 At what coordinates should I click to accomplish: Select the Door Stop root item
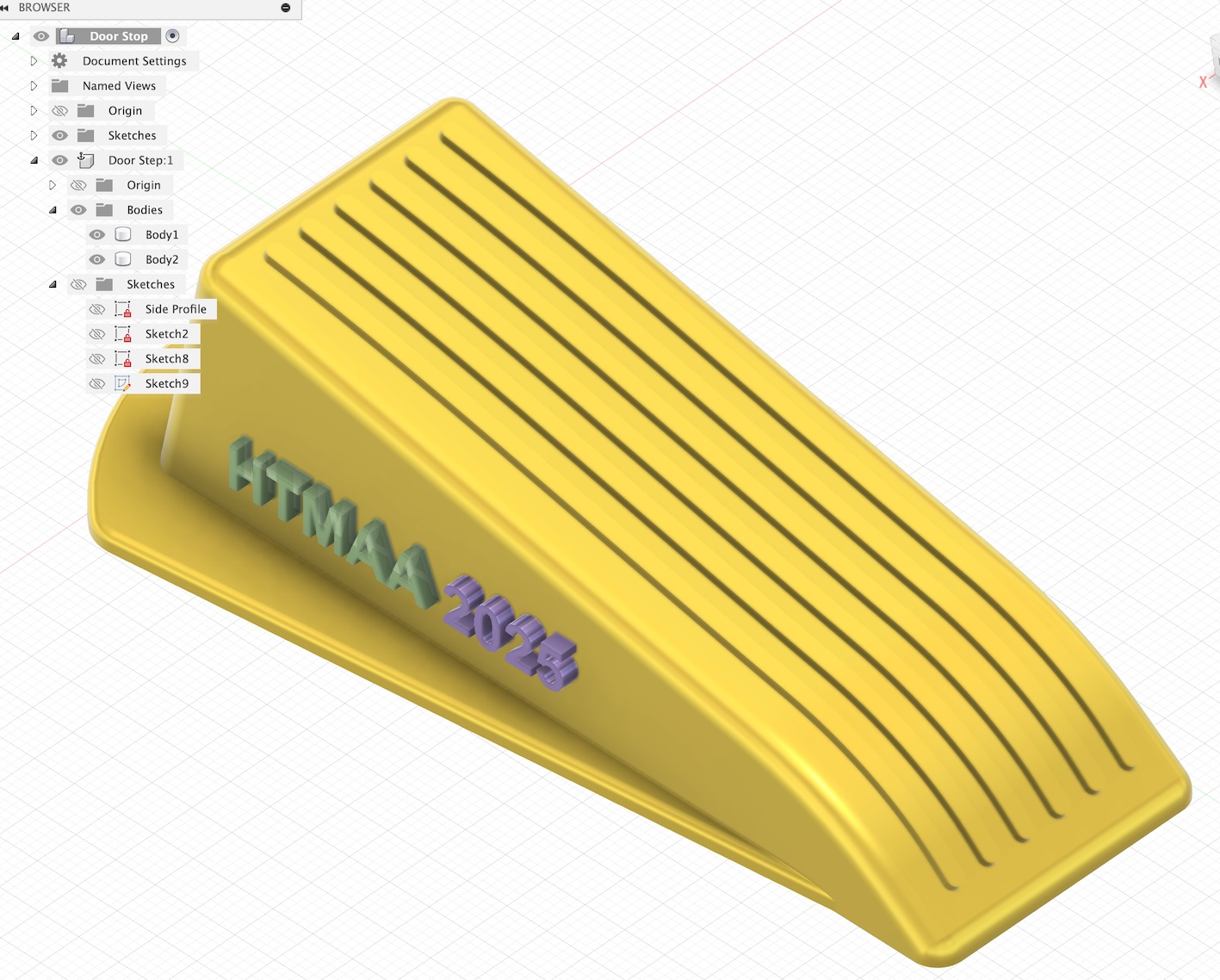[118, 36]
